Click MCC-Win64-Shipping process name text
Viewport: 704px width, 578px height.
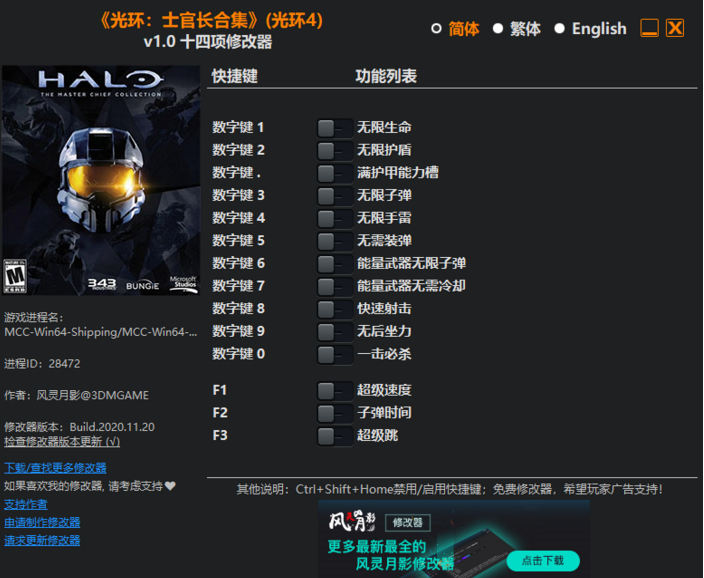[x=101, y=332]
